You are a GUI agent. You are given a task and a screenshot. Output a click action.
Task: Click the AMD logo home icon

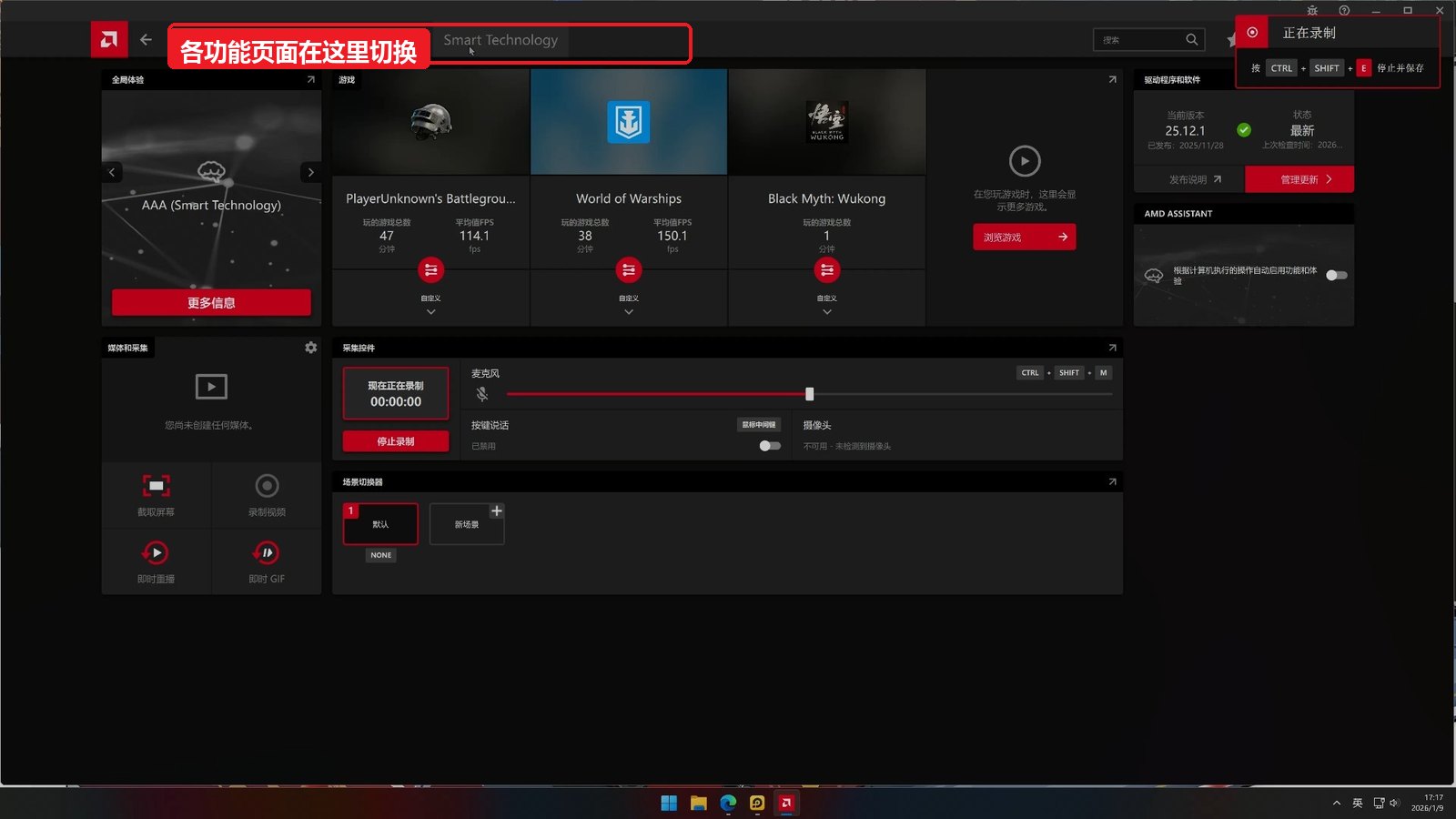coord(109,39)
